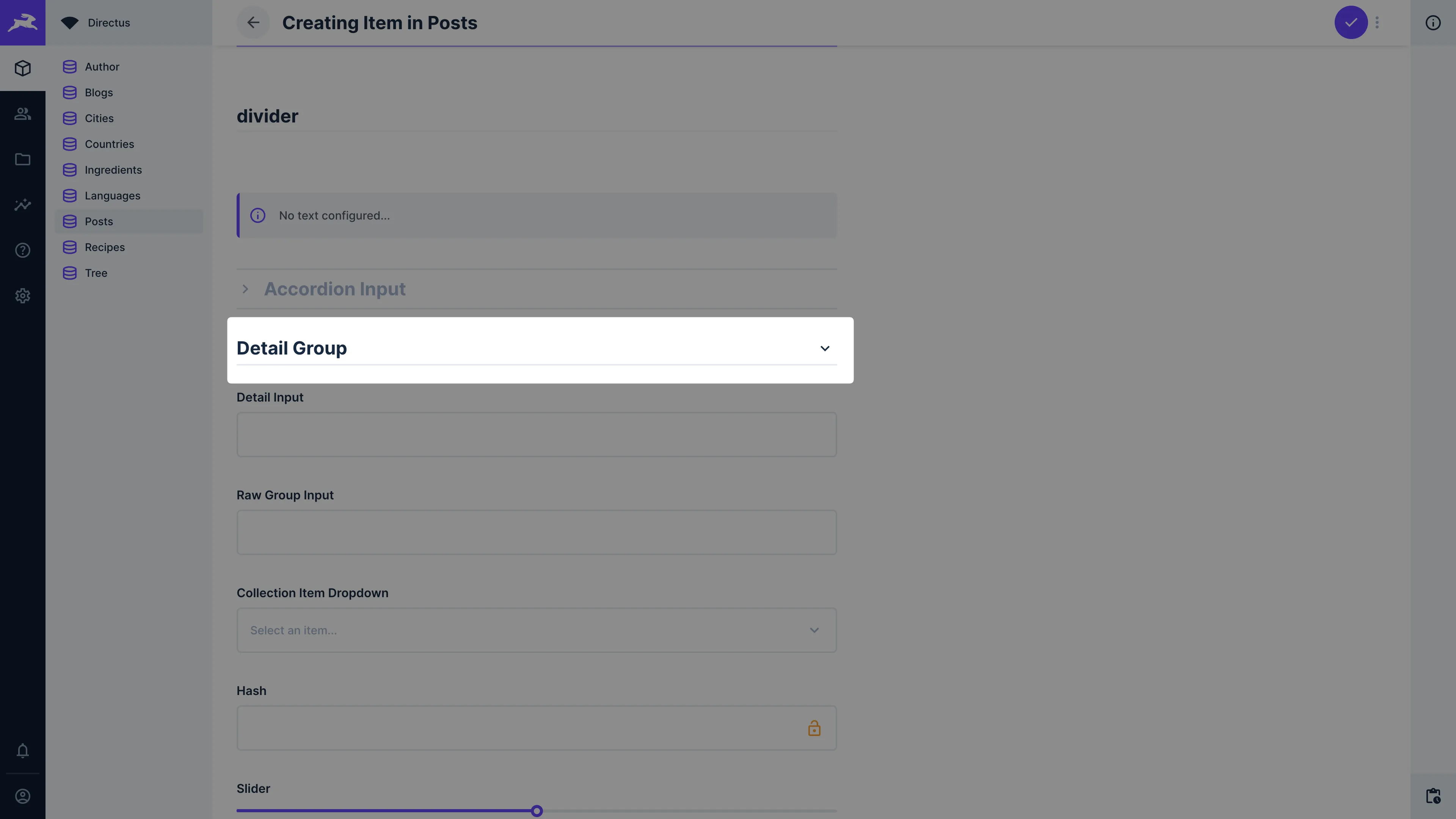1456x819 pixels.
Task: Open the Notifications bell icon
Action: point(23,751)
